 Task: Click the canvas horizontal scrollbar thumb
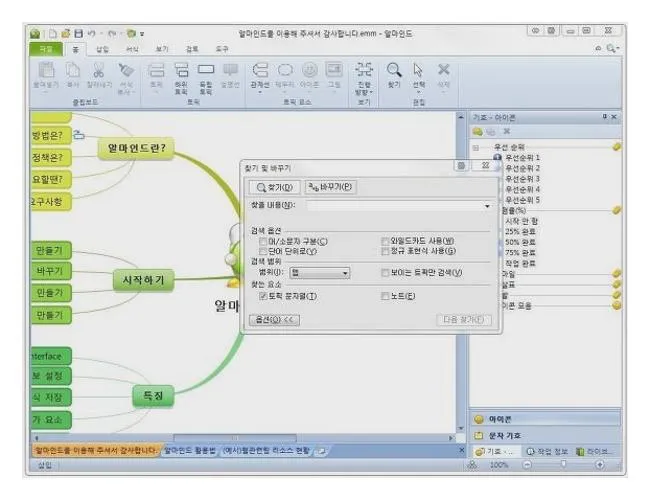tap(235, 438)
